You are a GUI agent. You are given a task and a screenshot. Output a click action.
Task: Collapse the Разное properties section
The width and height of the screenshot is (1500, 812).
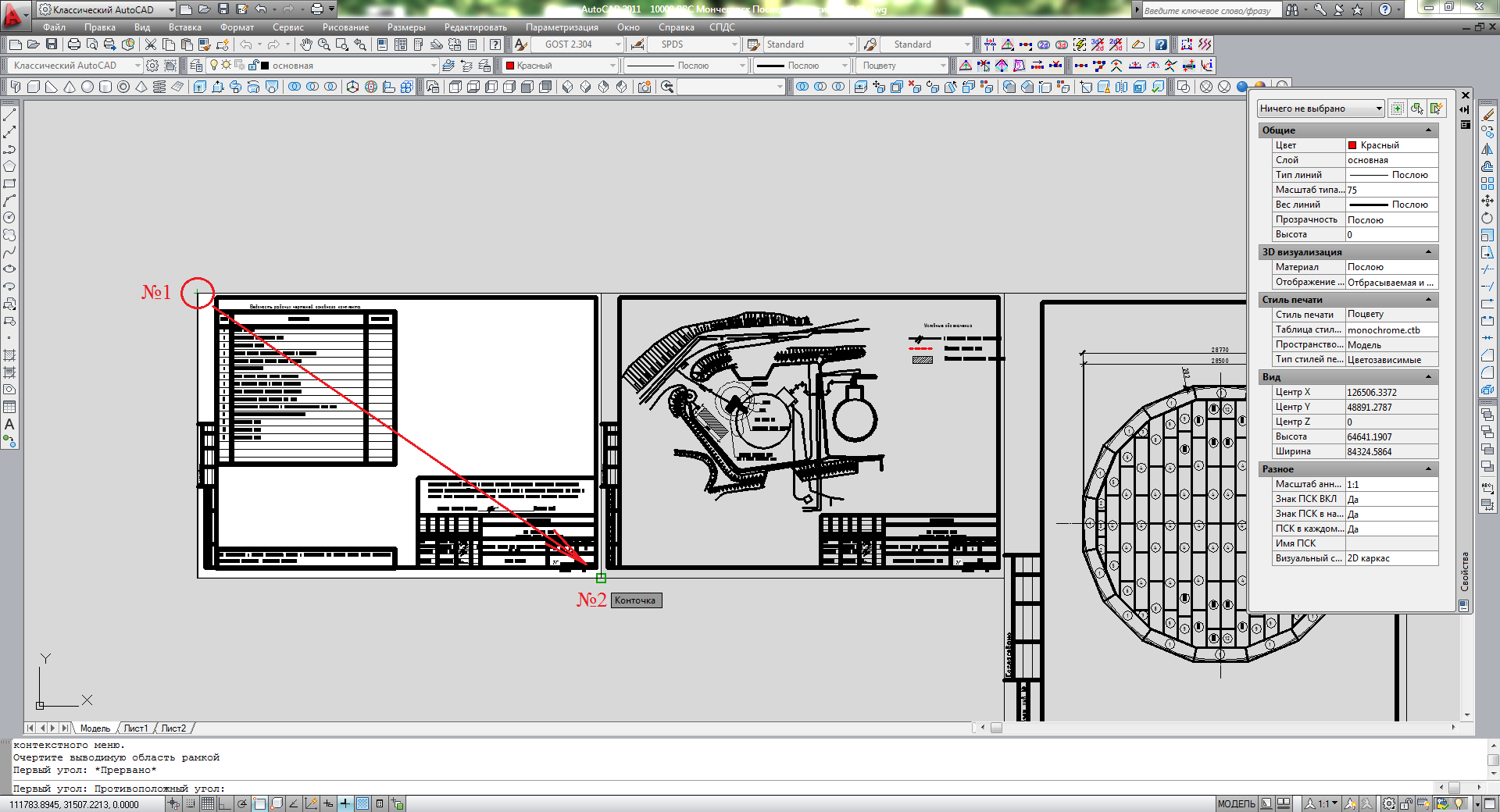point(1429,469)
